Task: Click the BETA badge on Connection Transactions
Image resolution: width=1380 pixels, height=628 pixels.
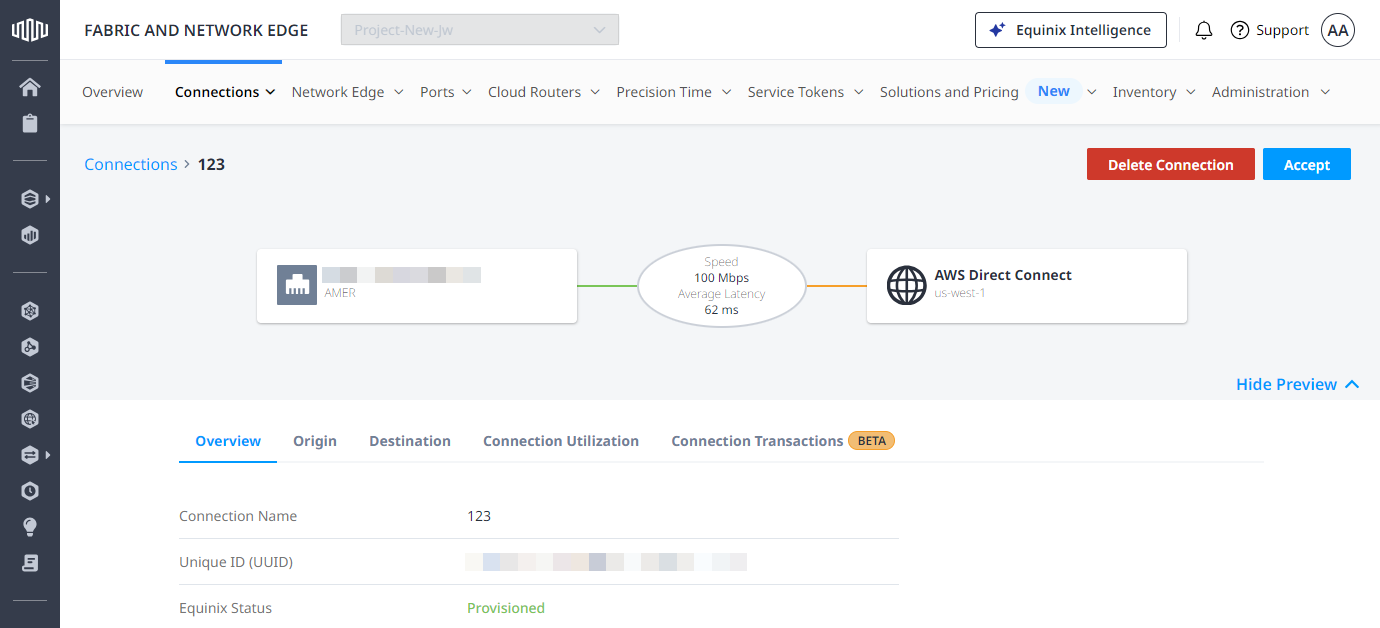Action: click(x=872, y=440)
